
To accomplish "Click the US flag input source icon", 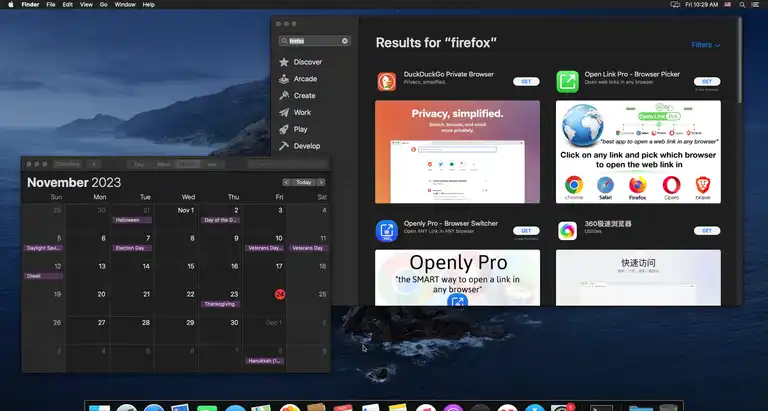I will click(728, 4).
